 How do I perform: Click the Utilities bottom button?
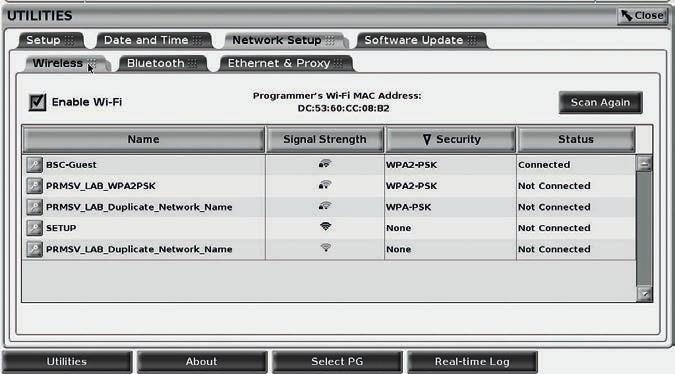coord(67,362)
